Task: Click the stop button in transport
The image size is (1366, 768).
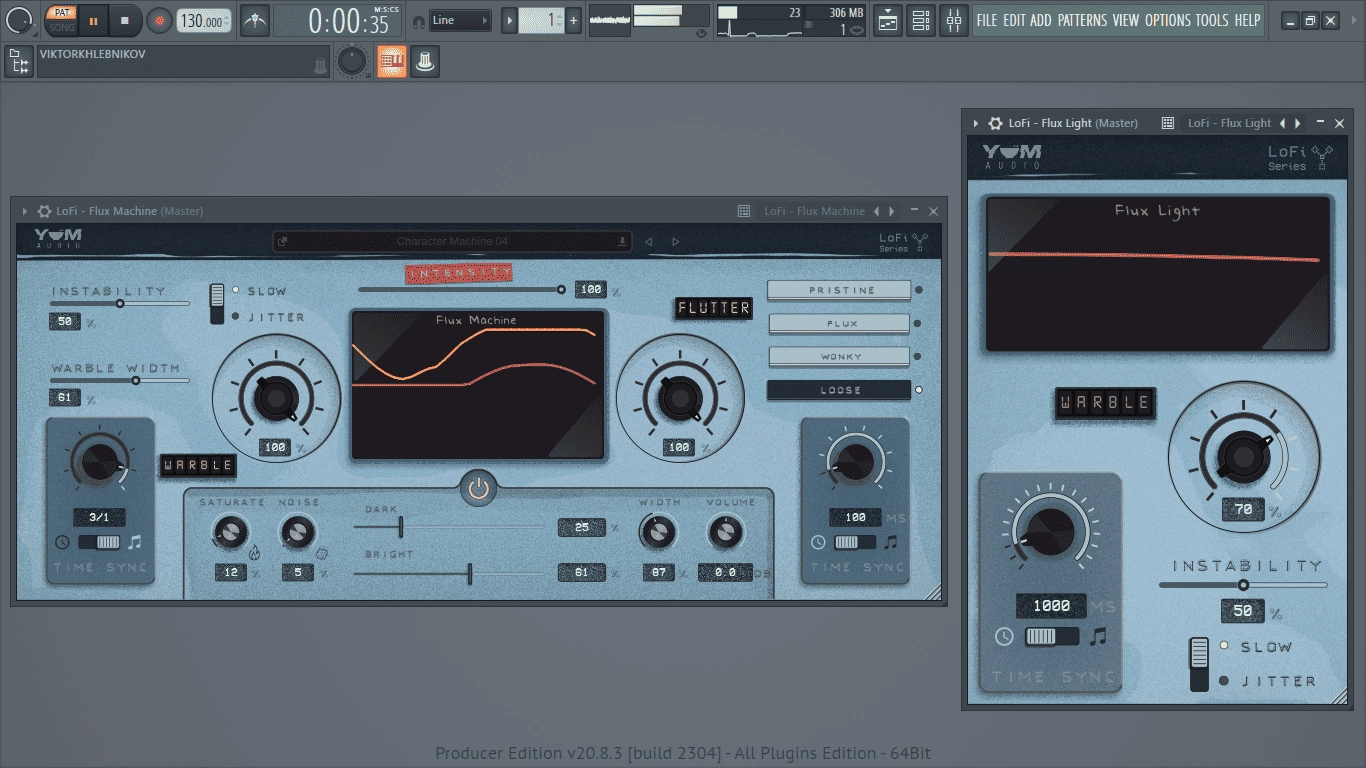Action: pyautogui.click(x=125, y=20)
